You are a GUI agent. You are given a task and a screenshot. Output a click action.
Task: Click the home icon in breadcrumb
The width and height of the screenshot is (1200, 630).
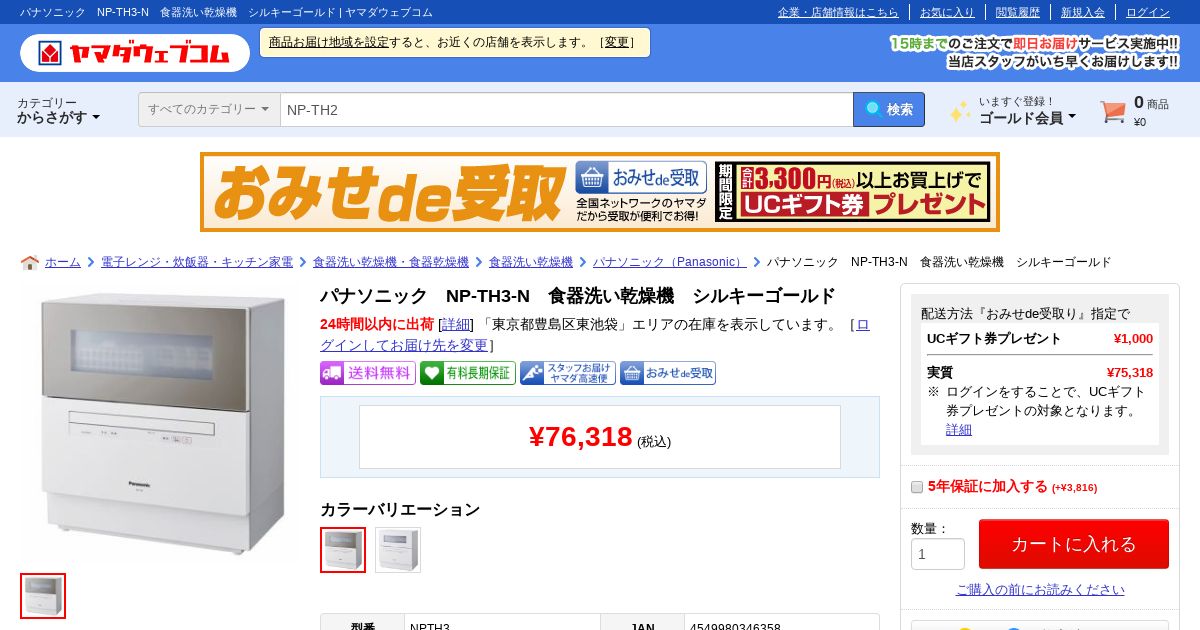30,262
